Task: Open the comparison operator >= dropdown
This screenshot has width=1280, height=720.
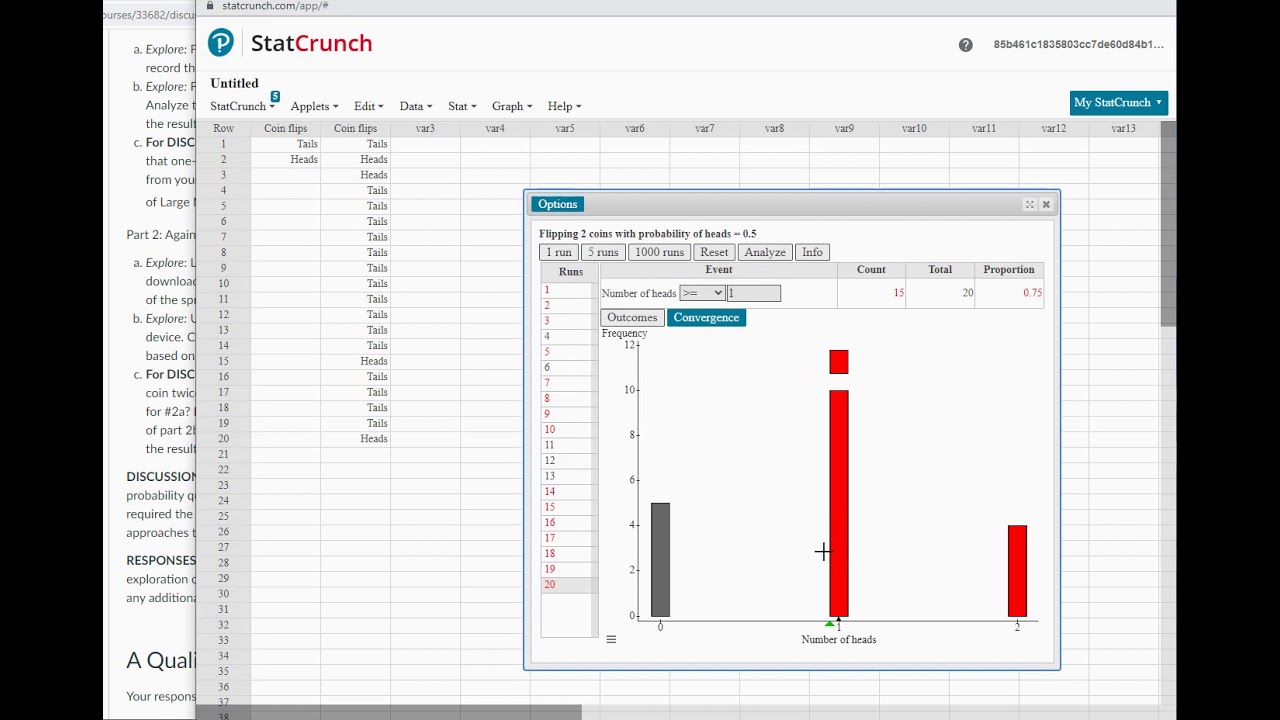Action: [x=701, y=293]
